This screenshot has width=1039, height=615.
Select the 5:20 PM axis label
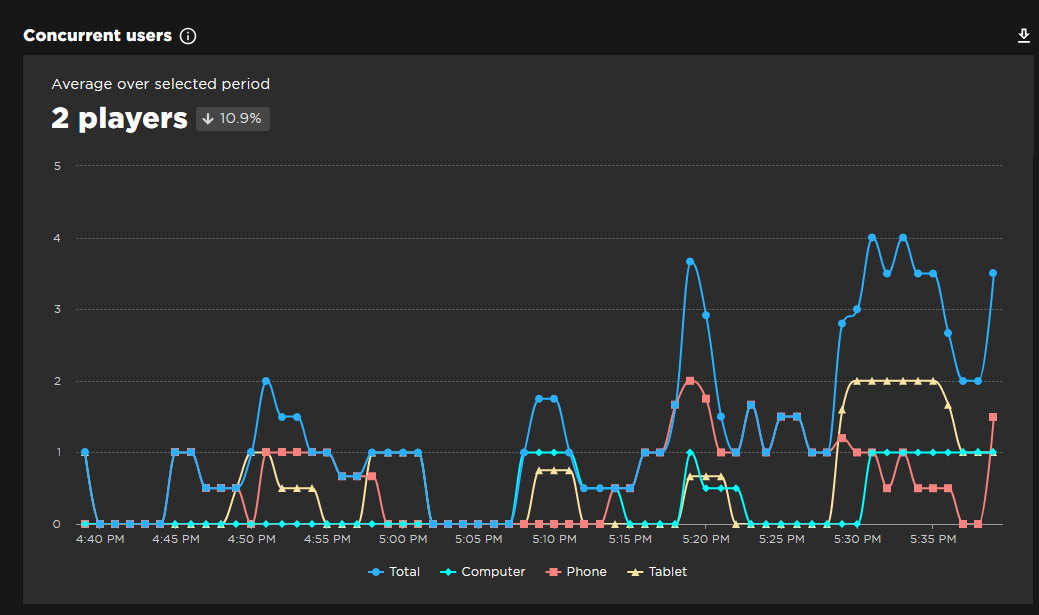click(x=704, y=538)
